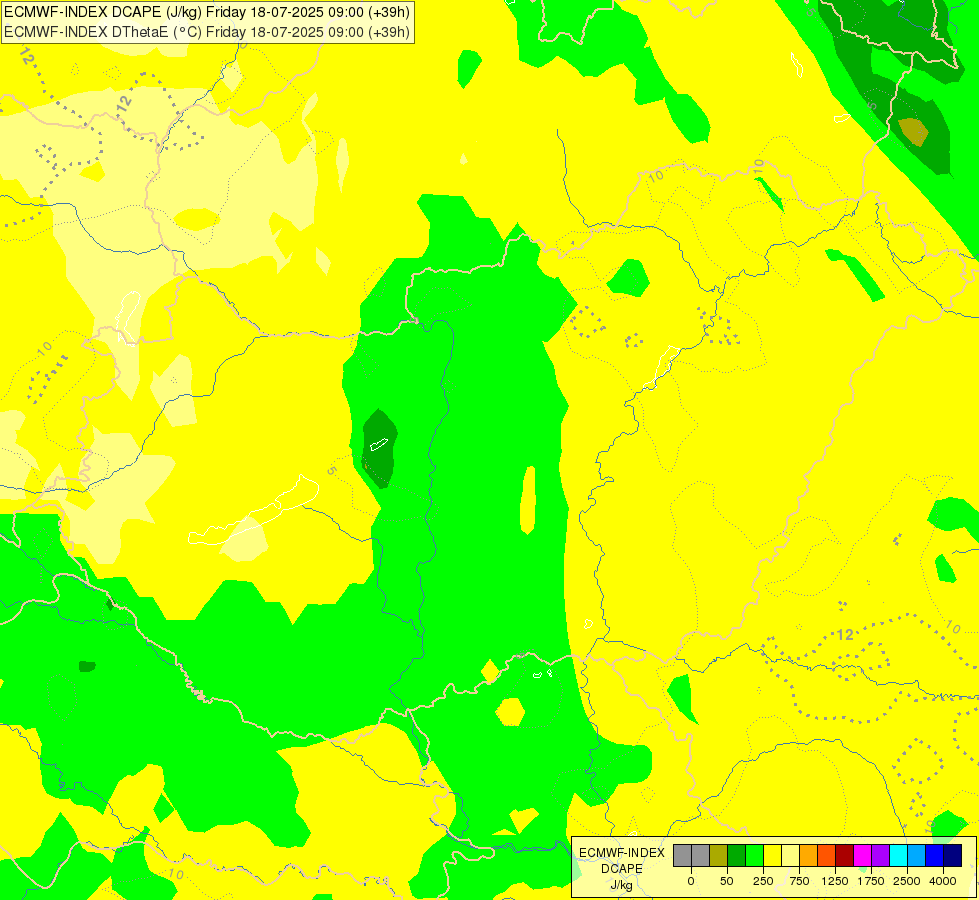Image resolution: width=979 pixels, height=900 pixels.
Task: Click 'ECMWF-INDEX' text inside the legend box
Action: click(x=622, y=853)
